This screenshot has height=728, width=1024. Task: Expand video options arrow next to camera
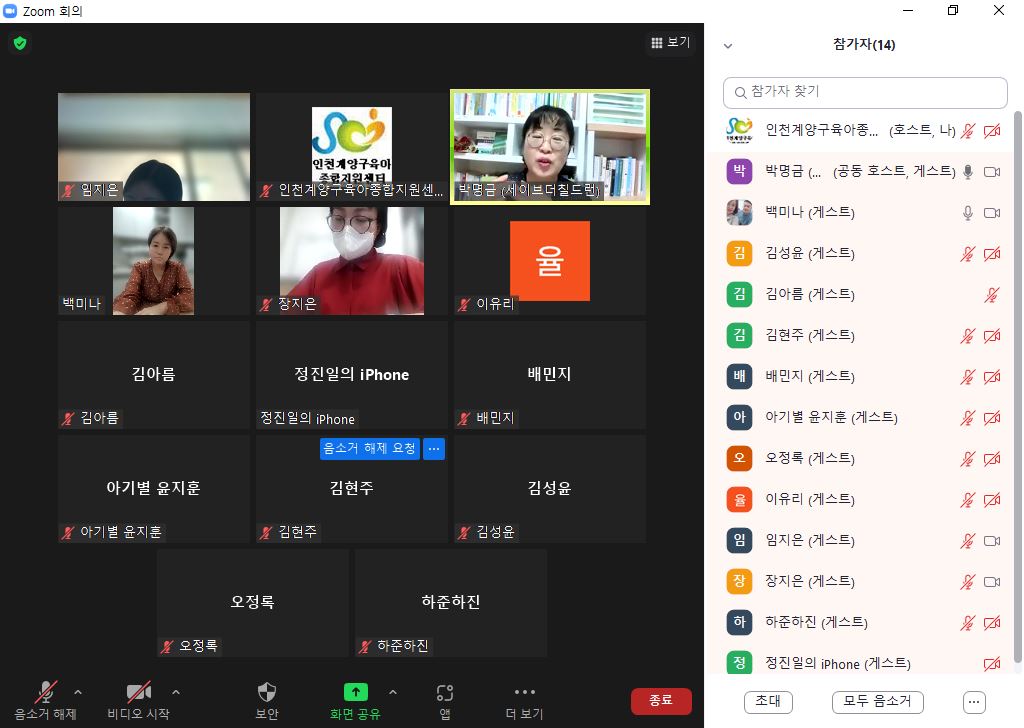pos(176,692)
